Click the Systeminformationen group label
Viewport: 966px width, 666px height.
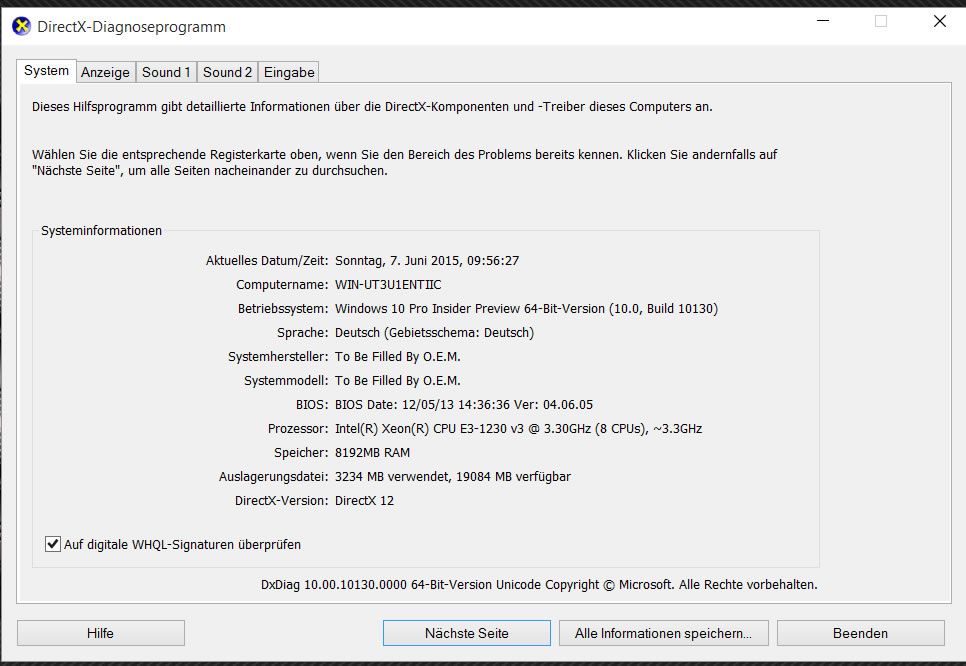pyautogui.click(x=102, y=230)
